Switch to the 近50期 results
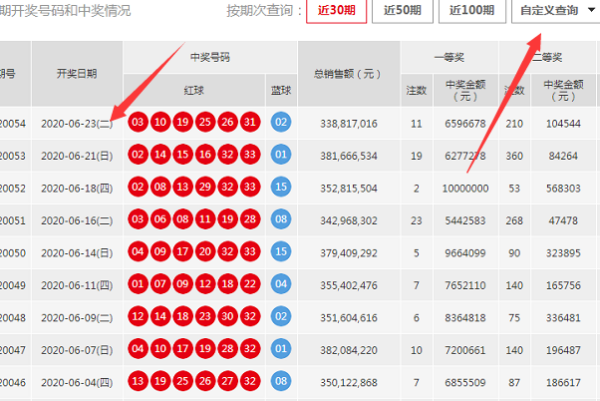This screenshot has height=401, width=600. tap(401, 12)
